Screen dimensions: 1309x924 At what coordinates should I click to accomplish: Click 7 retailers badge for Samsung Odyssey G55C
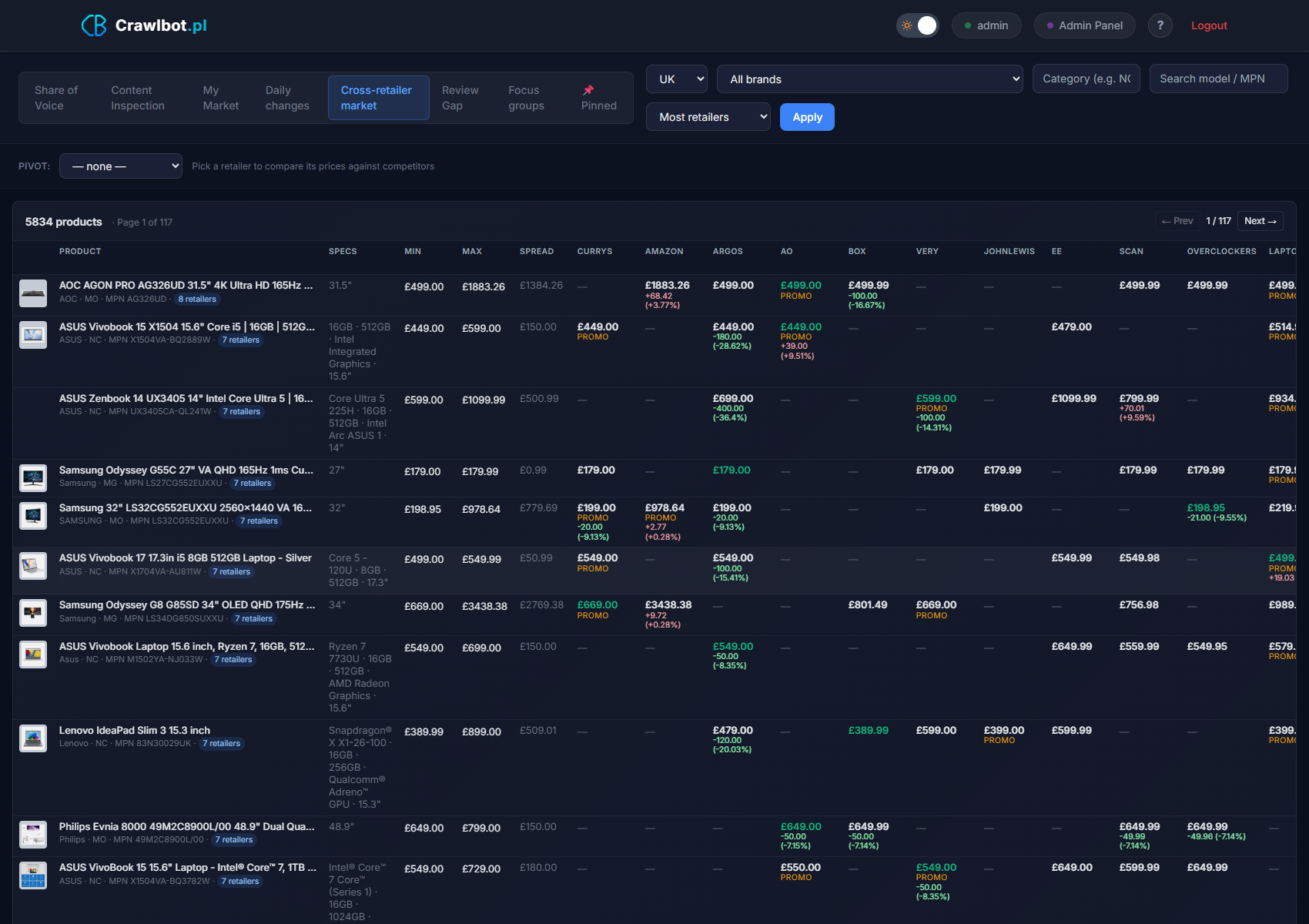pyautogui.click(x=253, y=484)
